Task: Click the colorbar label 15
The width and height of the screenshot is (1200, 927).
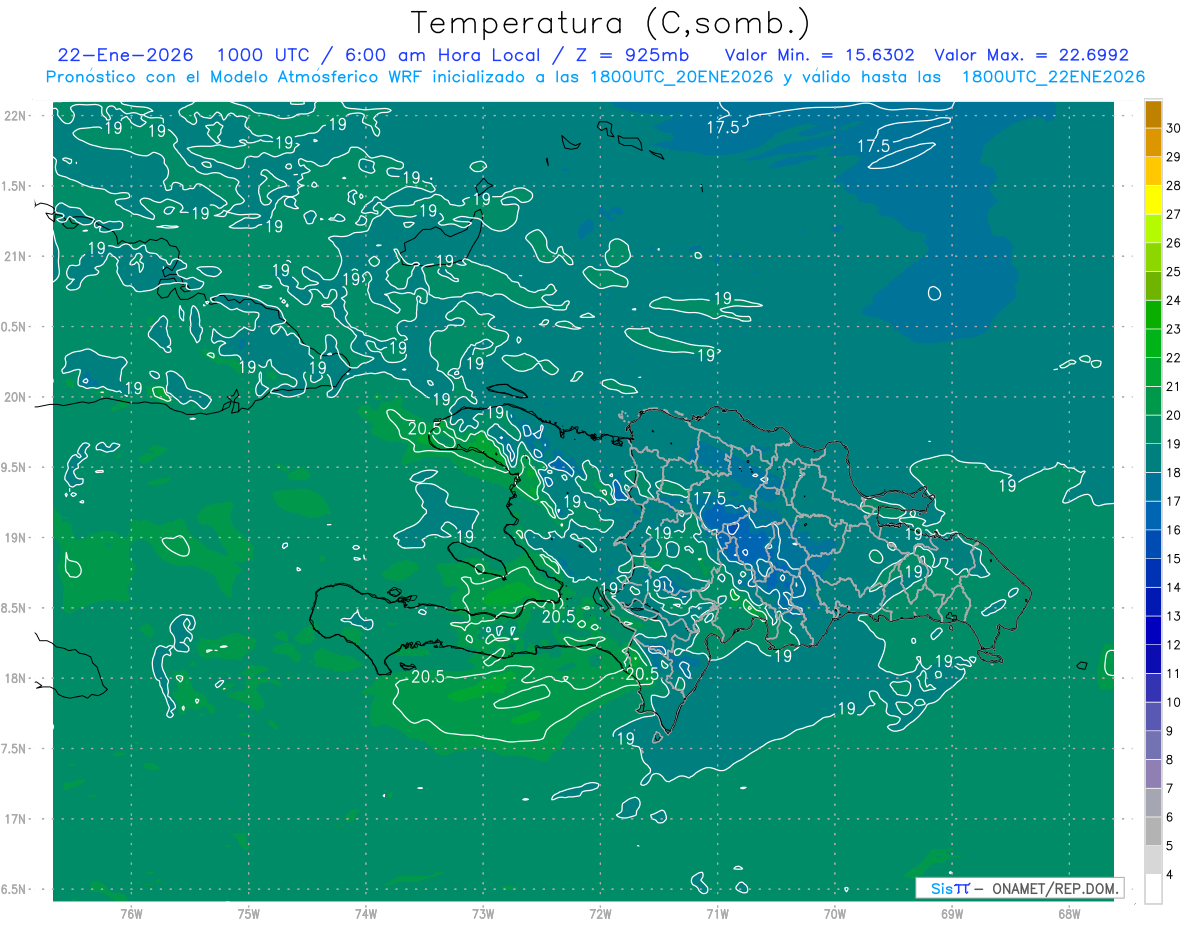Action: 1174,559
